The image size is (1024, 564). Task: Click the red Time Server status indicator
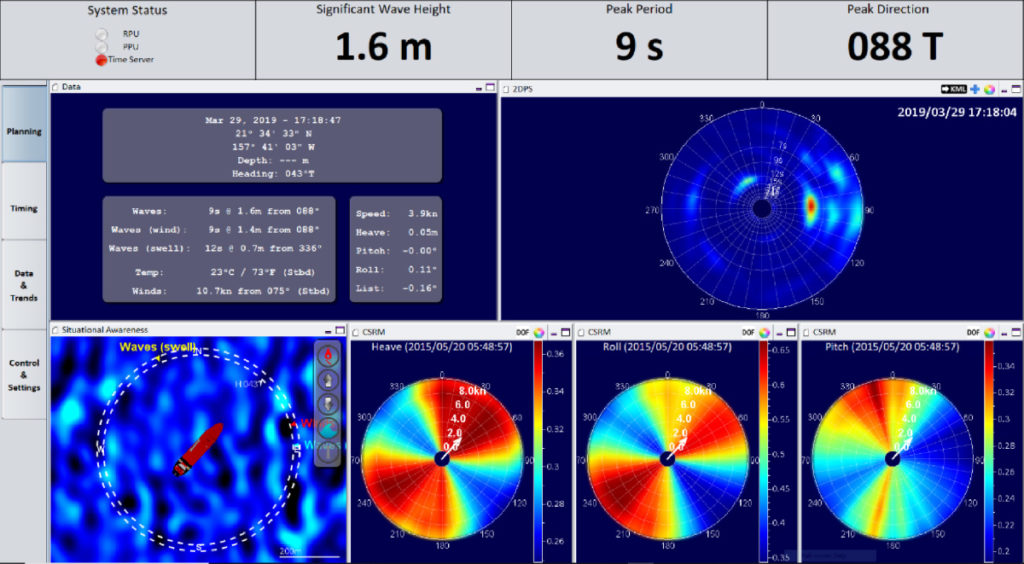(x=102, y=59)
